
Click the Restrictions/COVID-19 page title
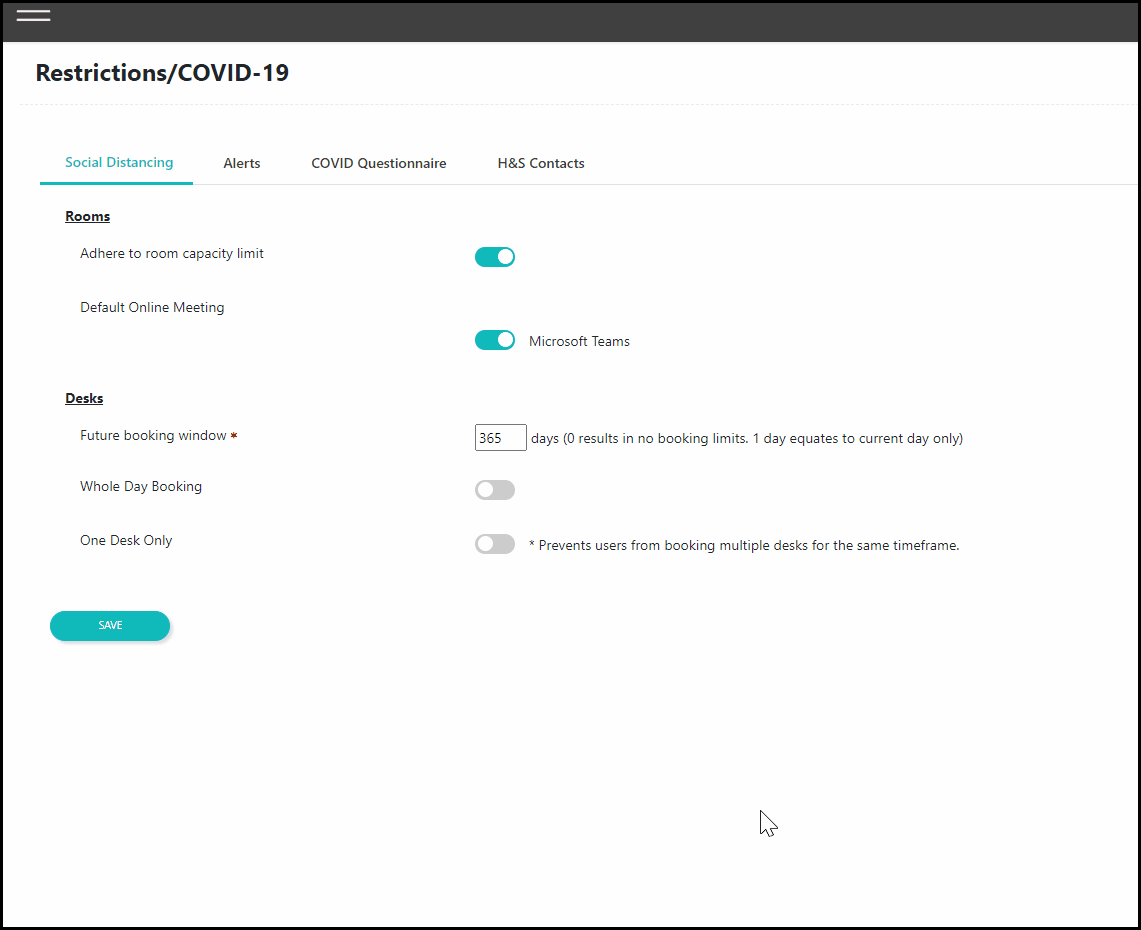pos(162,73)
